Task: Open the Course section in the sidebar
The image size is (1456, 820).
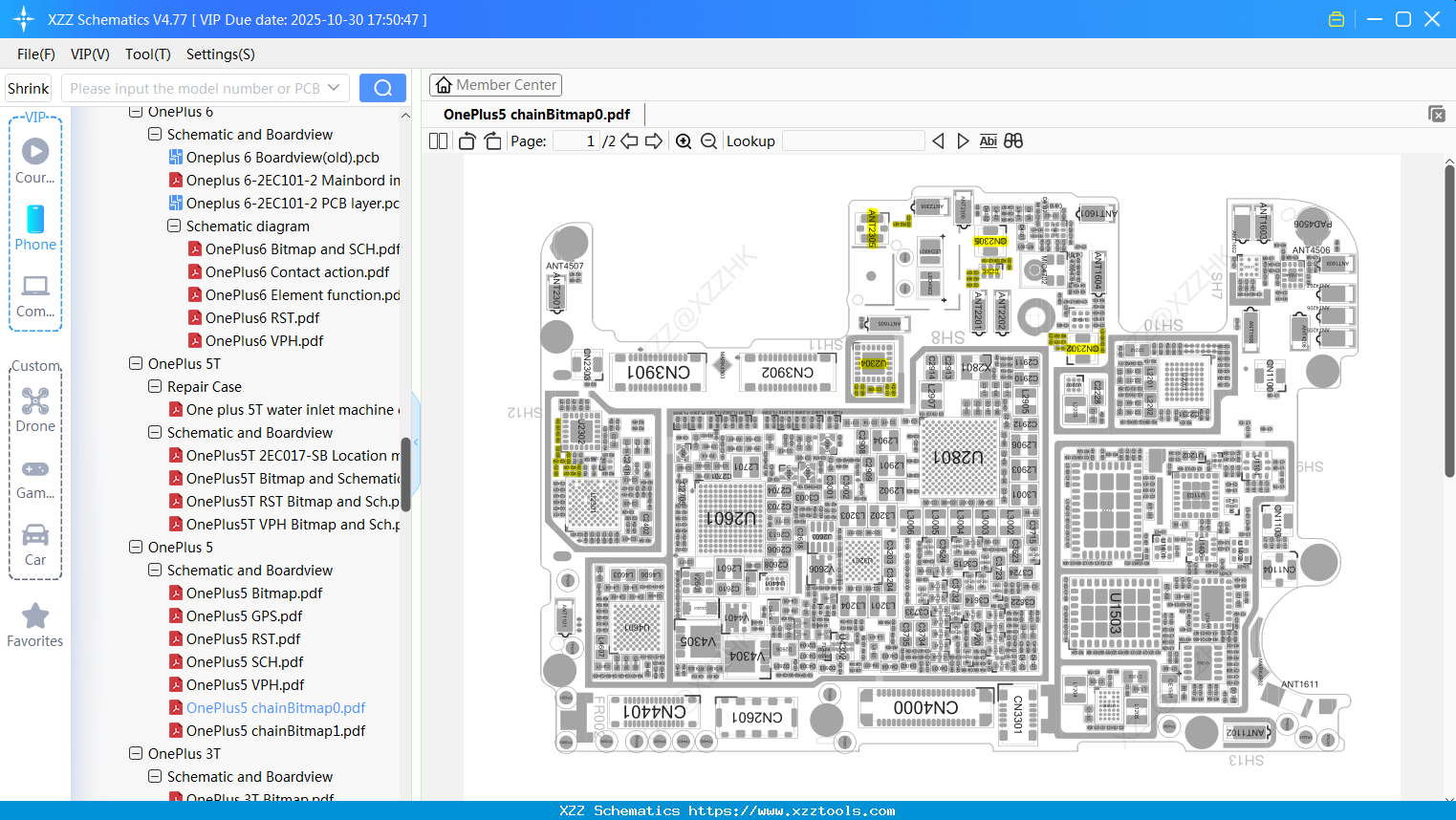Action: tap(35, 161)
